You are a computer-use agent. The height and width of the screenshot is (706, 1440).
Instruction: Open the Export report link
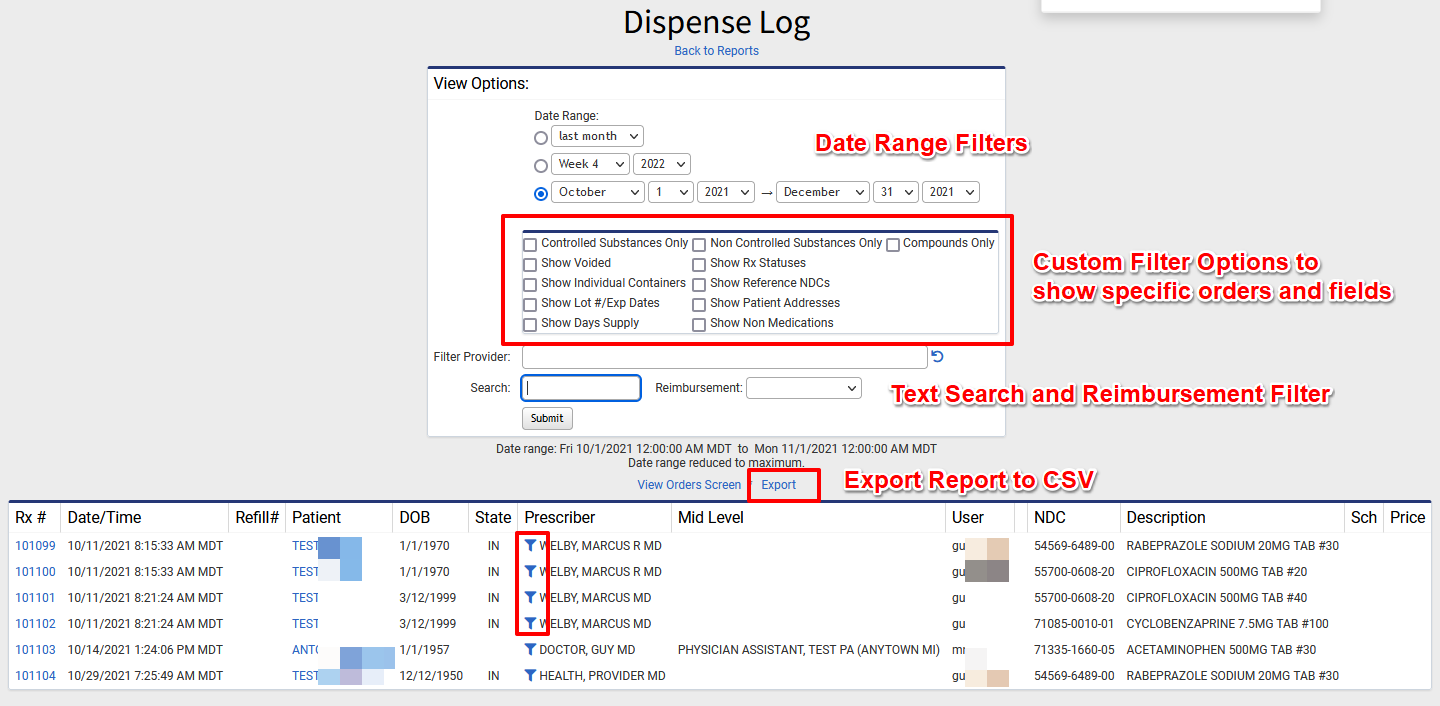point(779,484)
